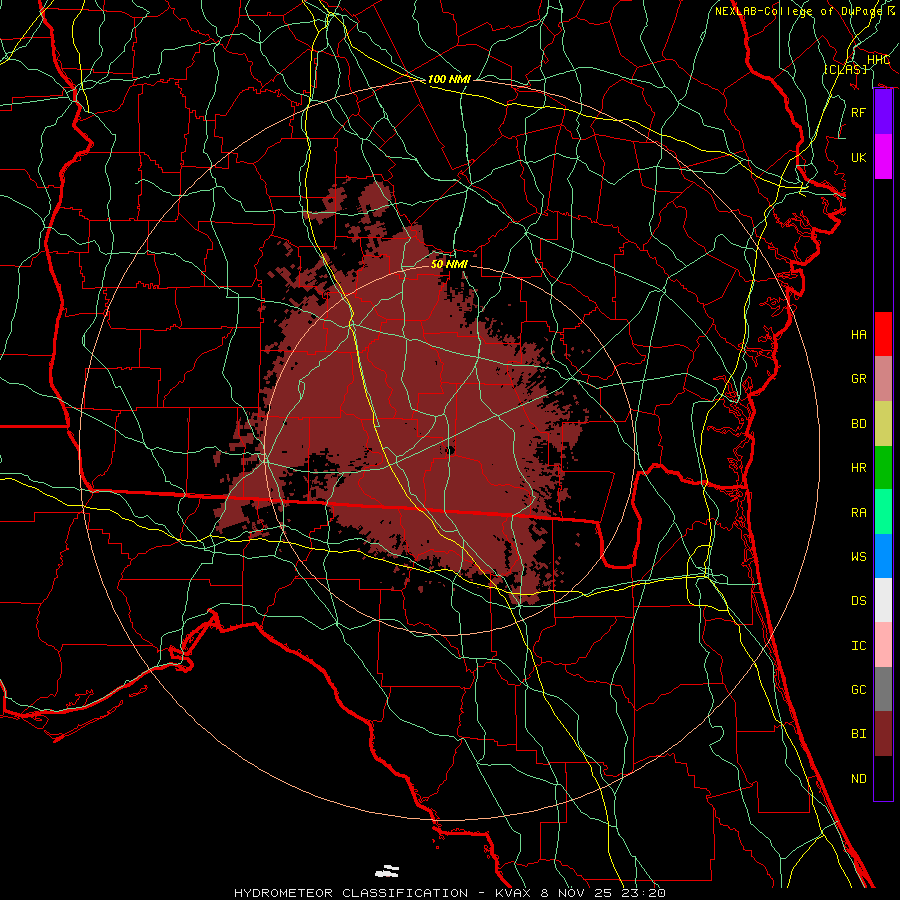Click the GR legend label
Image resolution: width=900 pixels, height=900 pixels.
pyautogui.click(x=859, y=379)
